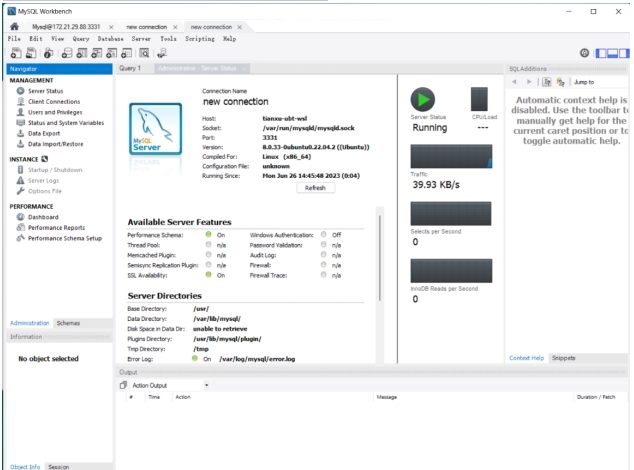Image resolution: width=634 pixels, height=470 pixels.
Task: Switch to the Snippets tab
Action: click(564, 358)
